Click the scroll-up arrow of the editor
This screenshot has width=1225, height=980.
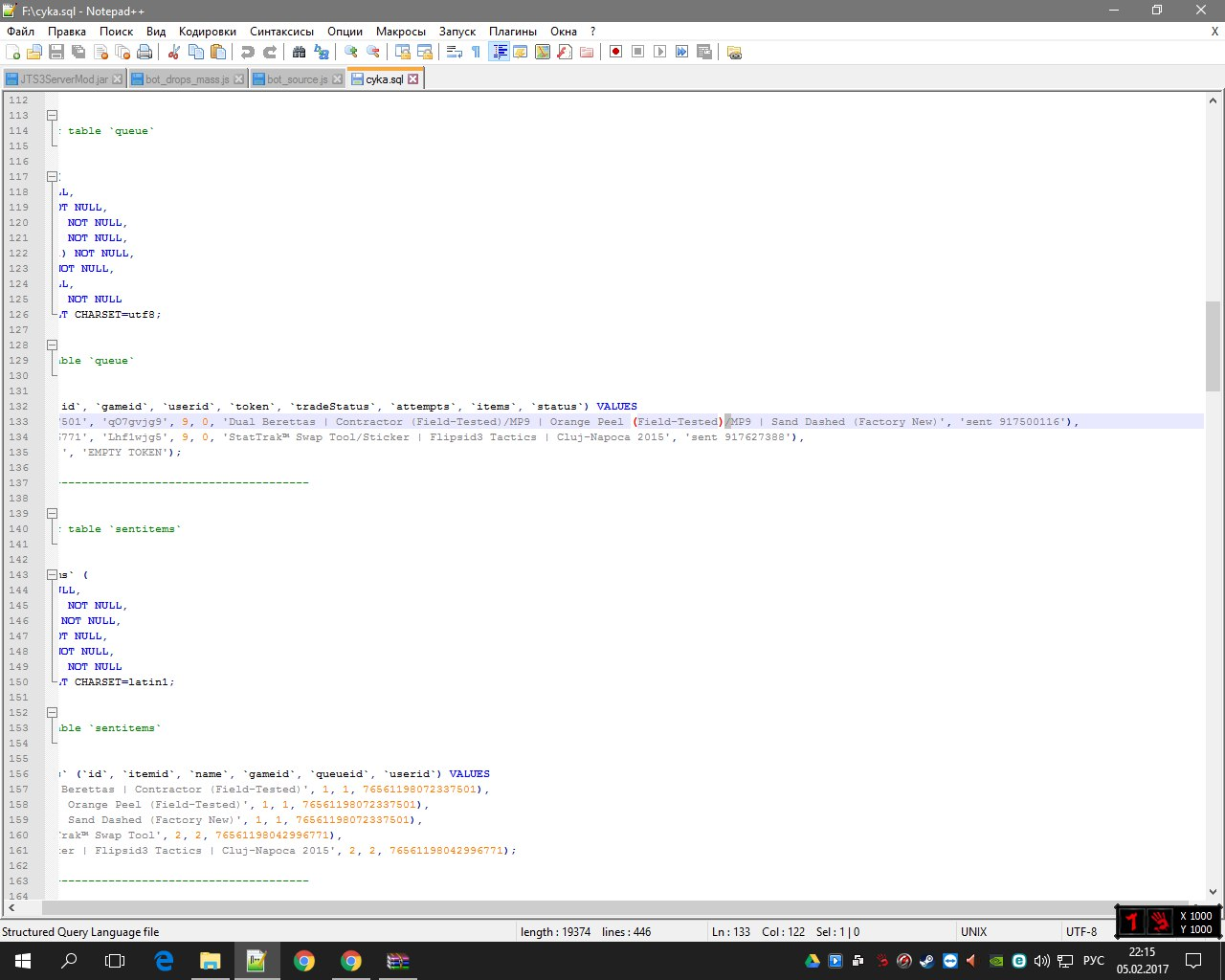tap(1213, 100)
